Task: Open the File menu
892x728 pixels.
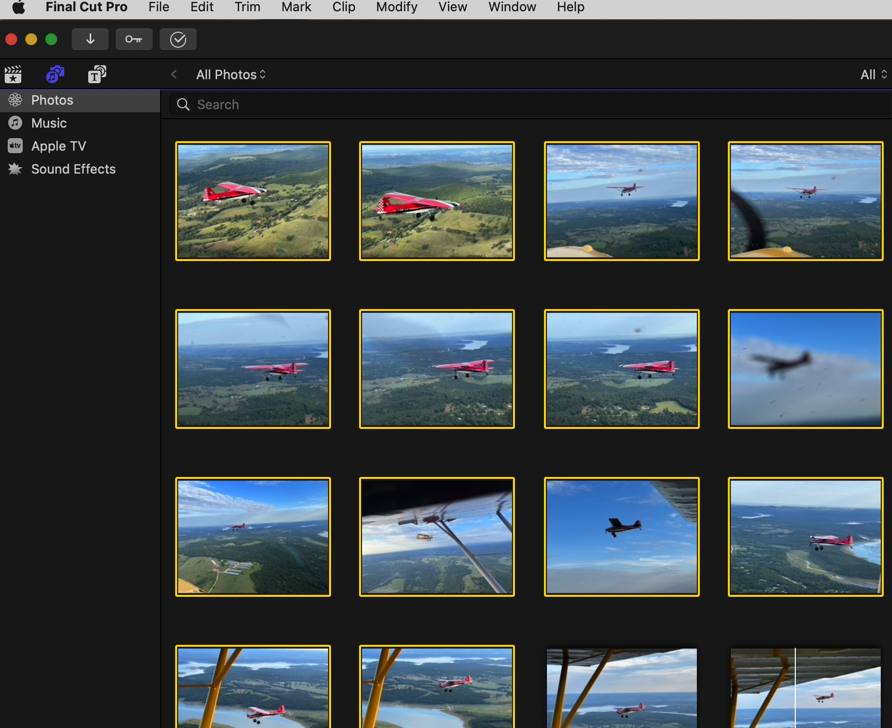Action: [x=159, y=7]
